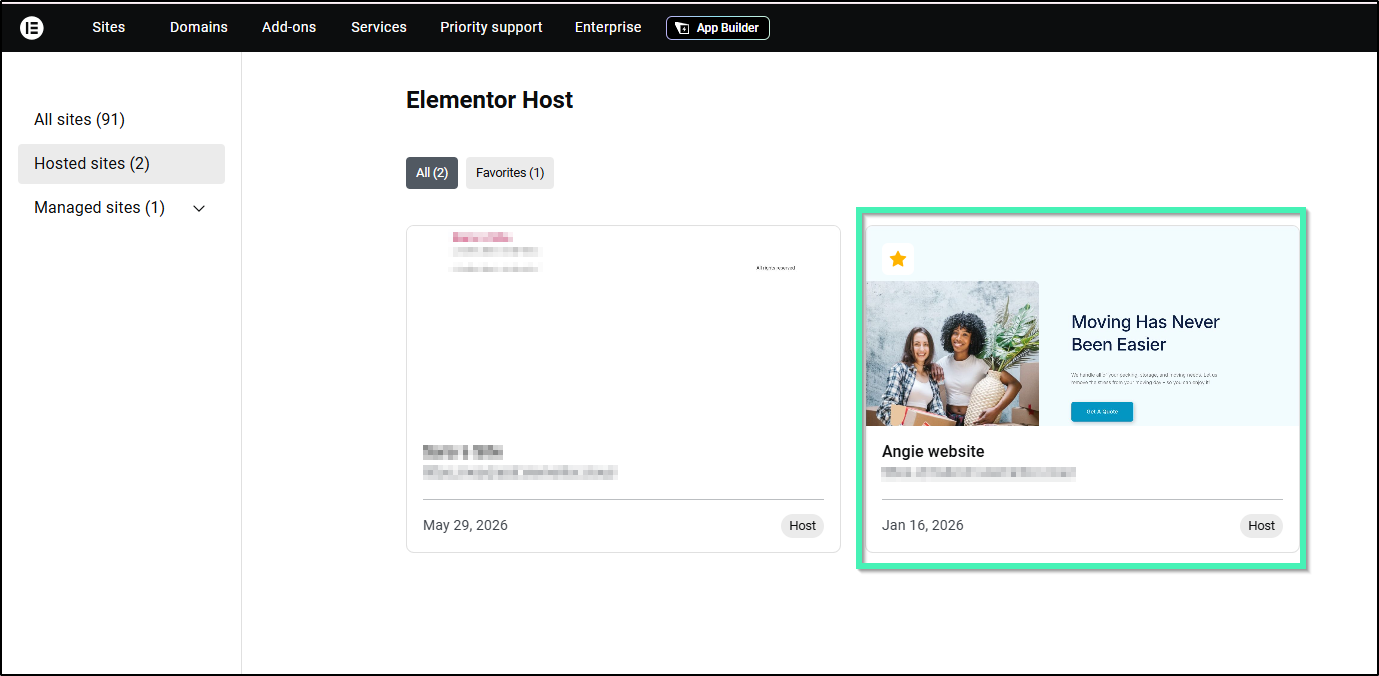This screenshot has height=676, width=1379.
Task: Click the blurred URL of the first site card
Action: tap(520, 472)
